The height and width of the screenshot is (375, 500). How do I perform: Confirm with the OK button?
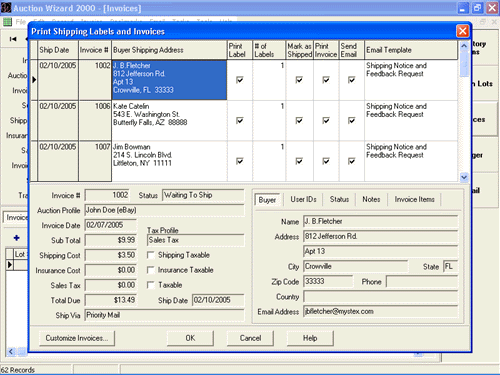coord(190,338)
